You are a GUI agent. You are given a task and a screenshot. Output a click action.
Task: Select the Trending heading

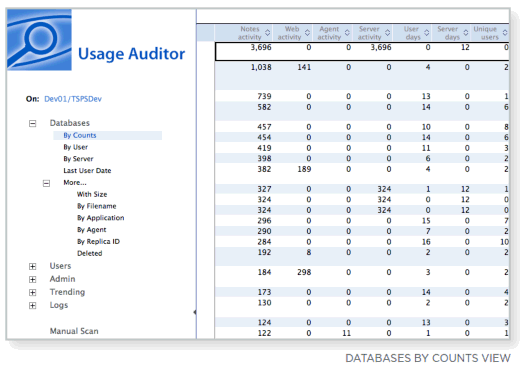(x=67, y=292)
